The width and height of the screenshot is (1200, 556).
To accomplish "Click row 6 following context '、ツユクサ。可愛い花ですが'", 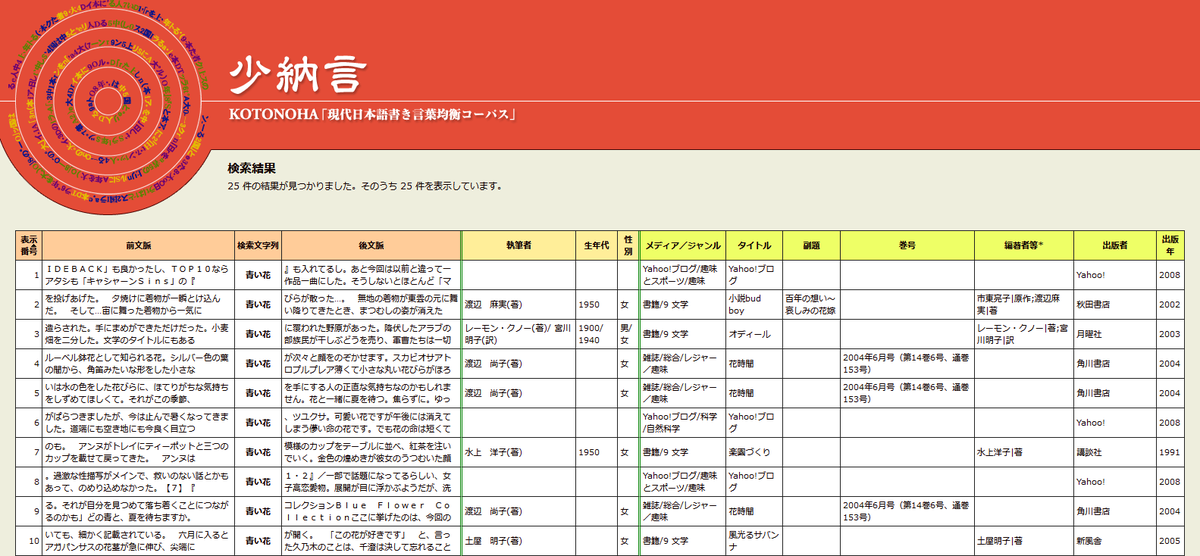I will click(x=371, y=422).
